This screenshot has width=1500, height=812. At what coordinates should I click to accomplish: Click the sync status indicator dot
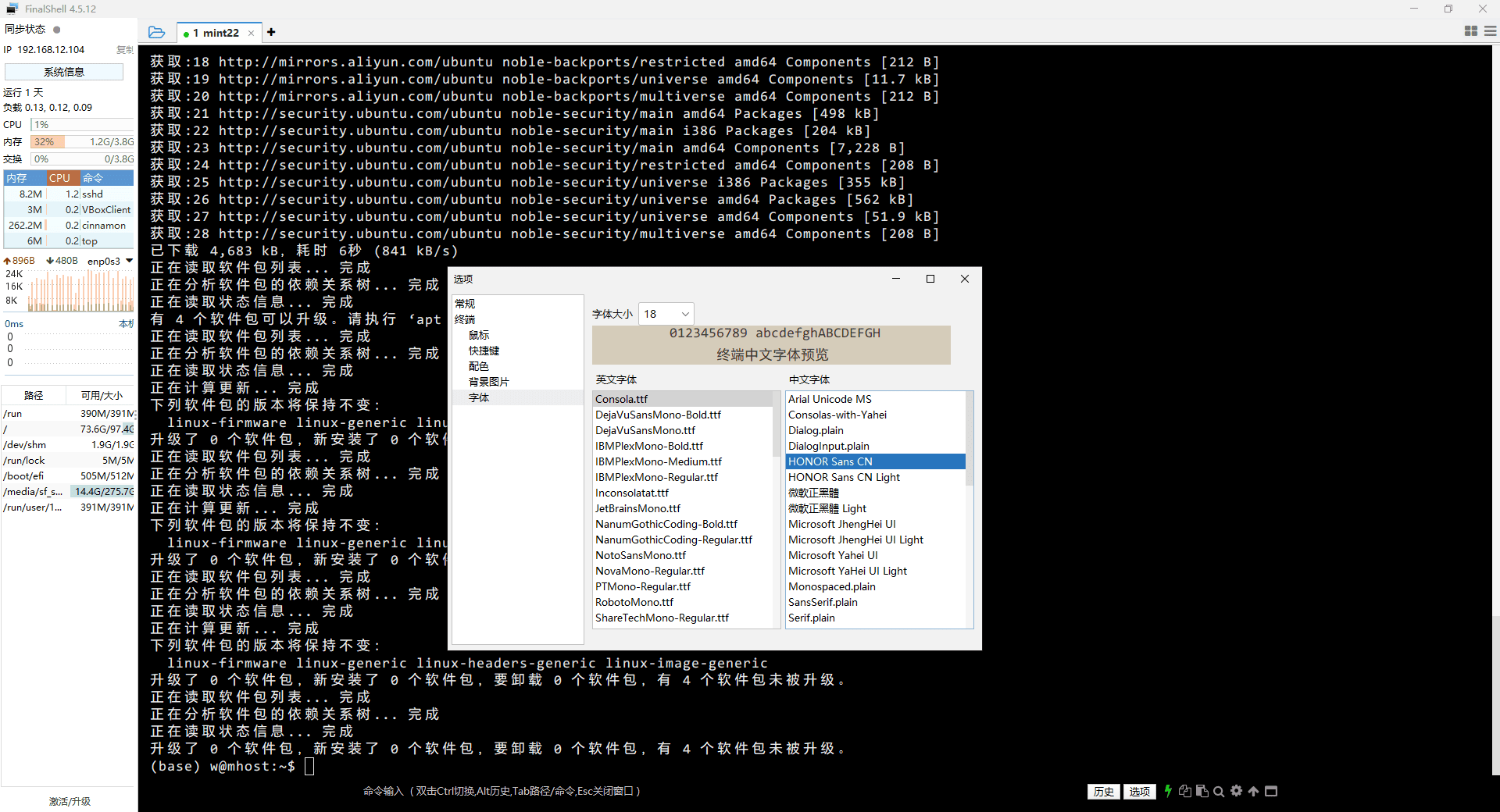tap(57, 30)
